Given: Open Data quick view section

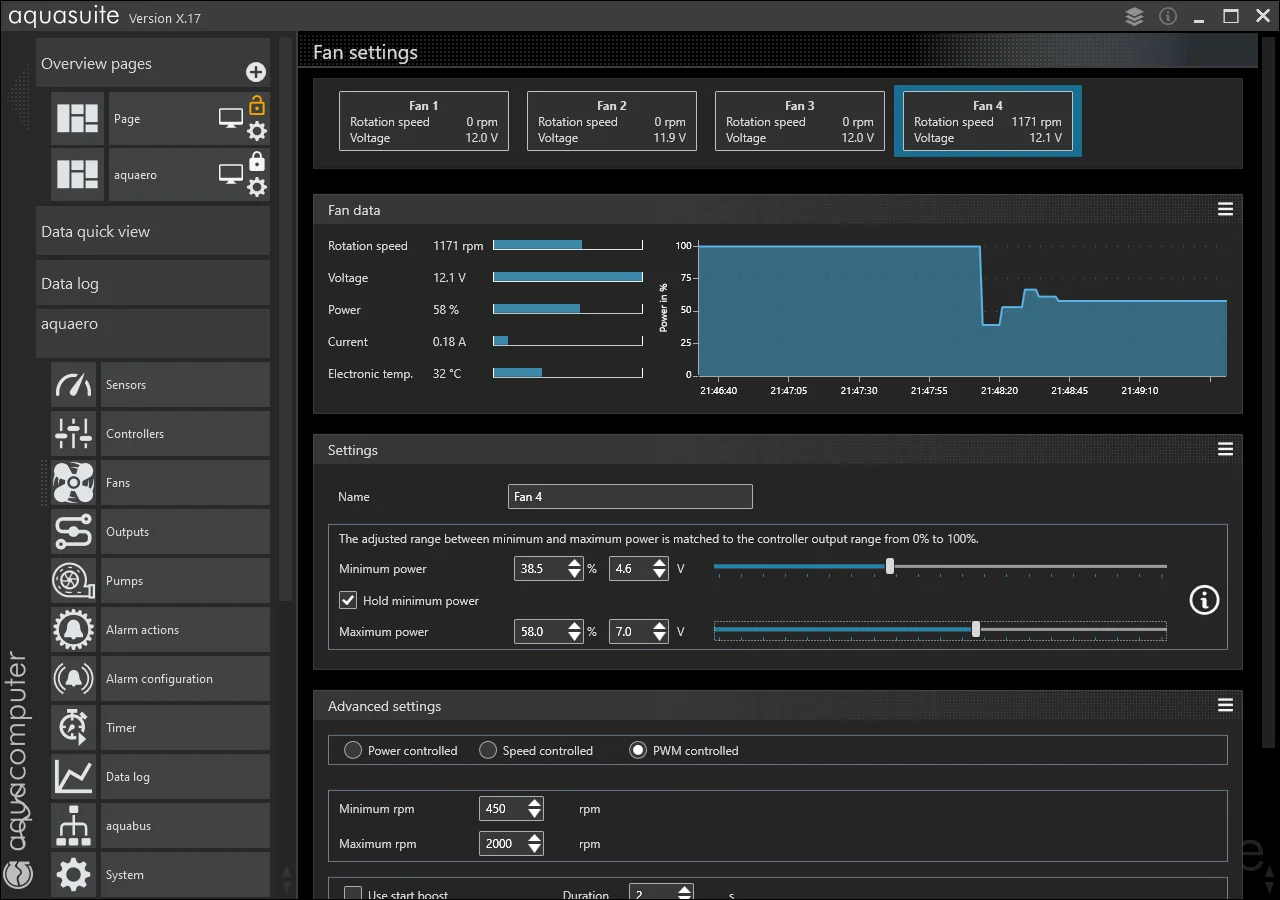Looking at the screenshot, I should click(153, 231).
